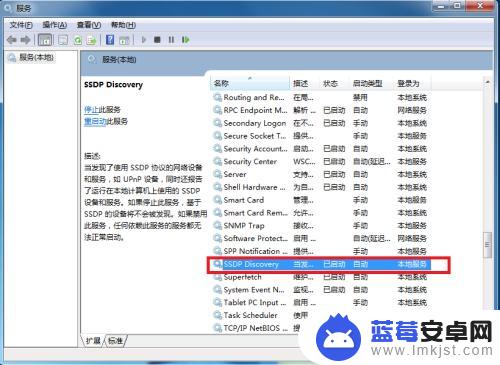Image resolution: width=500 pixels, height=365 pixels.
Task: Click the Pause service icon
Action: (x=171, y=40)
